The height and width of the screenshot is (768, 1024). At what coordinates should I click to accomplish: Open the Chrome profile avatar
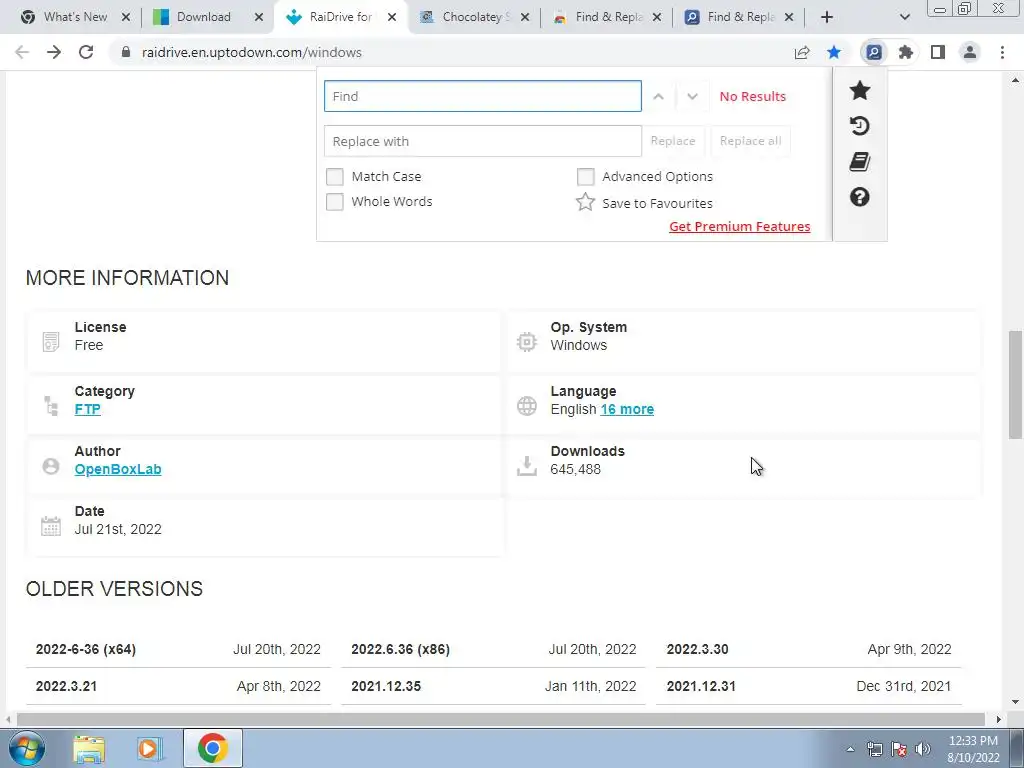(970, 52)
